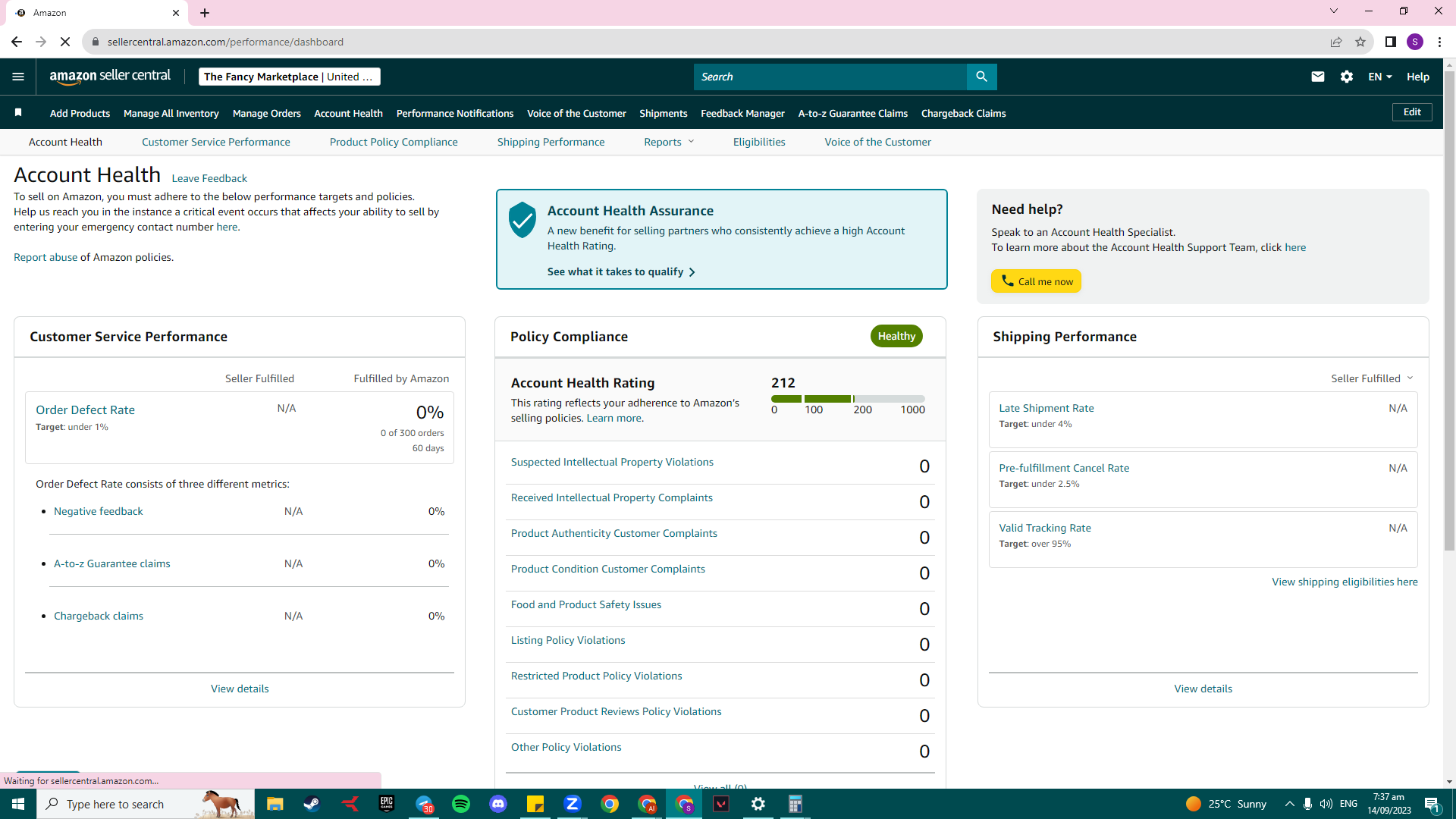Open Chrome profile avatar S
This screenshot has width=1456, height=819.
[x=1415, y=42]
